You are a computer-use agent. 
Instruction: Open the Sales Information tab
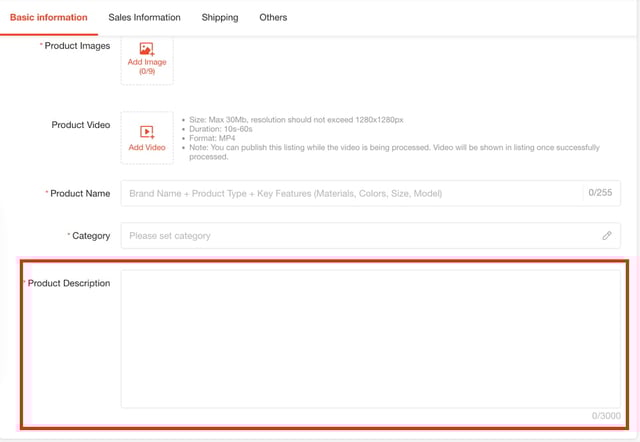144,17
